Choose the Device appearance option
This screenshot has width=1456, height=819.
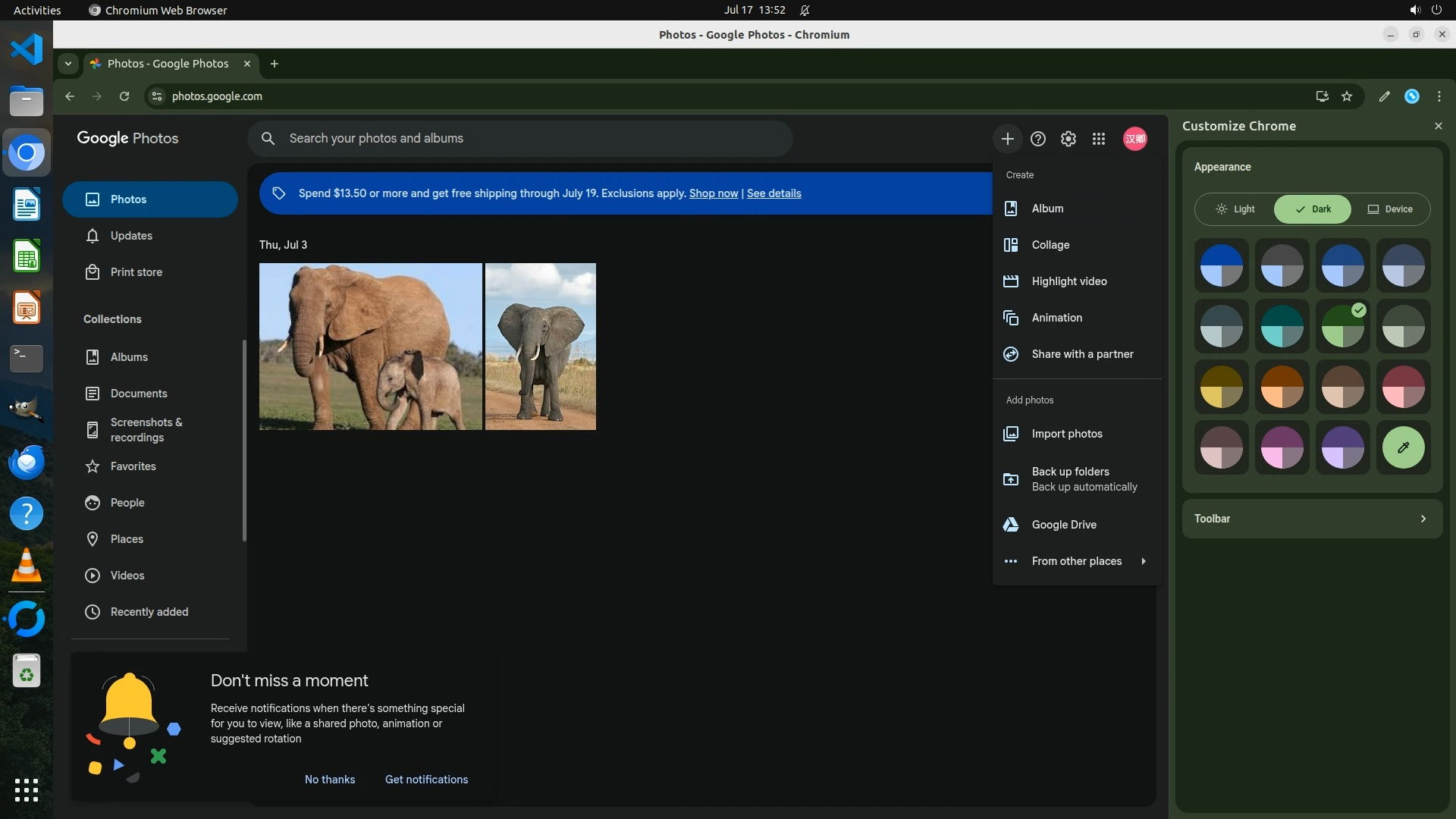click(x=1390, y=209)
